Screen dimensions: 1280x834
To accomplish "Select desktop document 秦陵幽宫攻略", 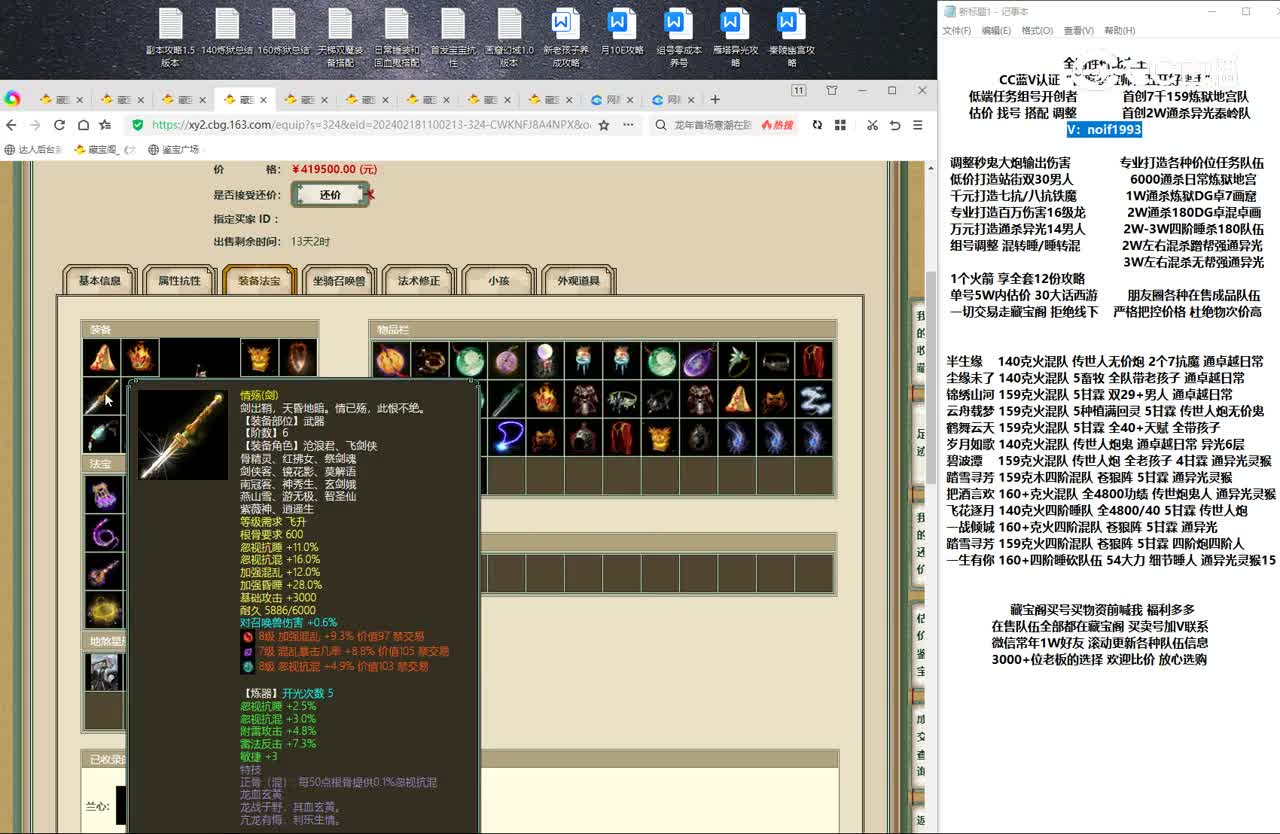I will click(792, 38).
